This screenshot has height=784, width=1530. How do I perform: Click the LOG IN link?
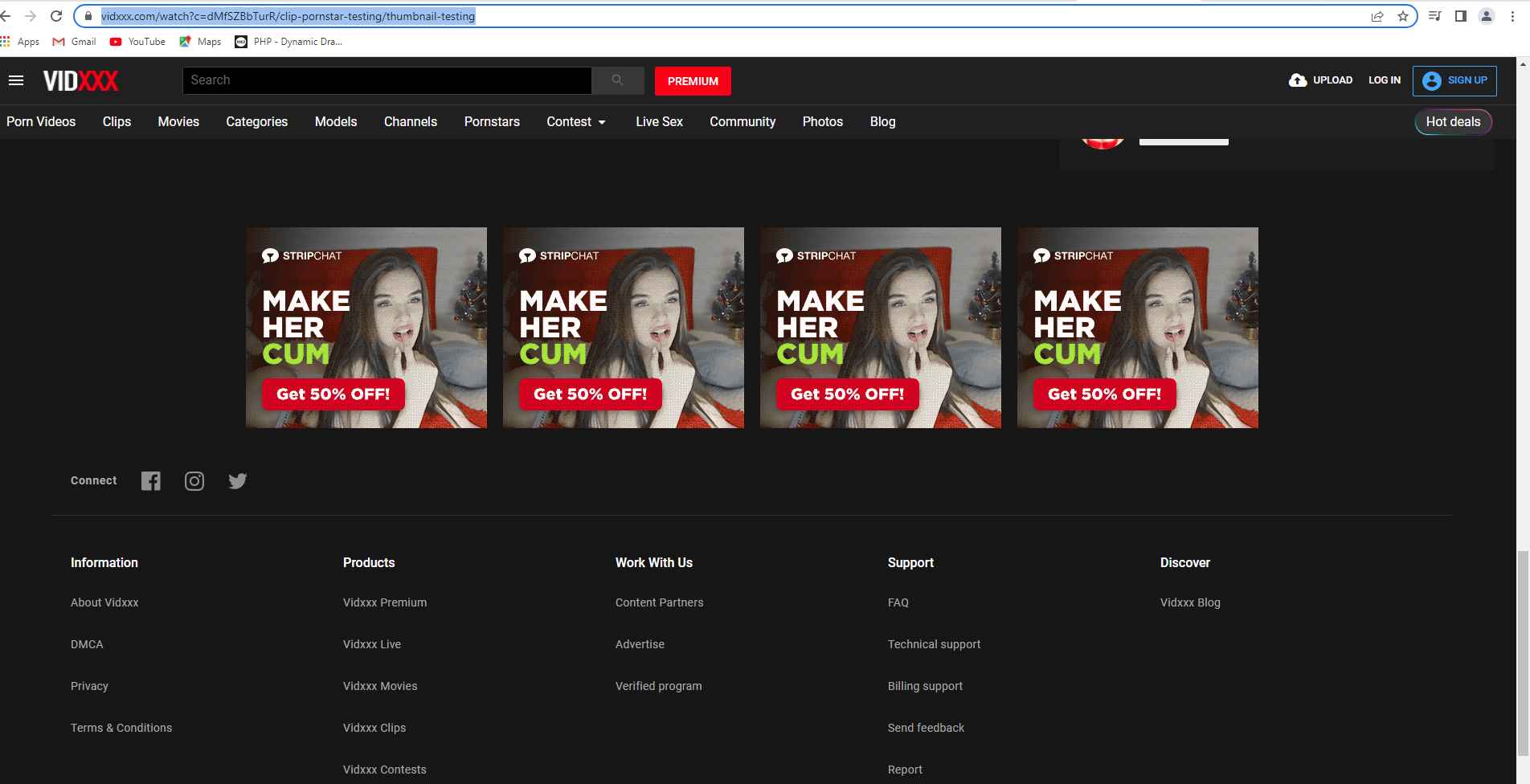[x=1385, y=80]
